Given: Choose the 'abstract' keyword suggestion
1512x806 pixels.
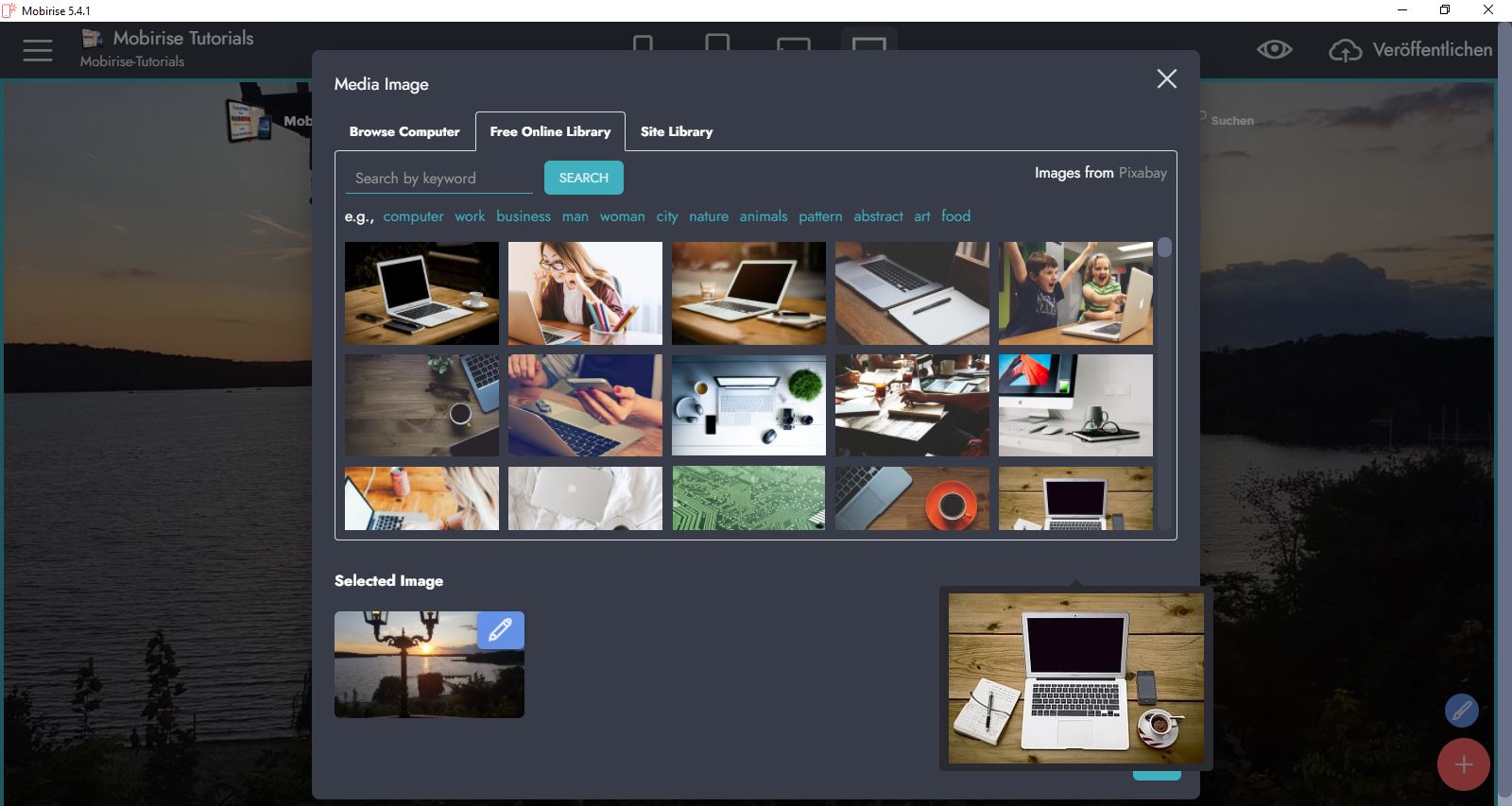Looking at the screenshot, I should pos(879,216).
